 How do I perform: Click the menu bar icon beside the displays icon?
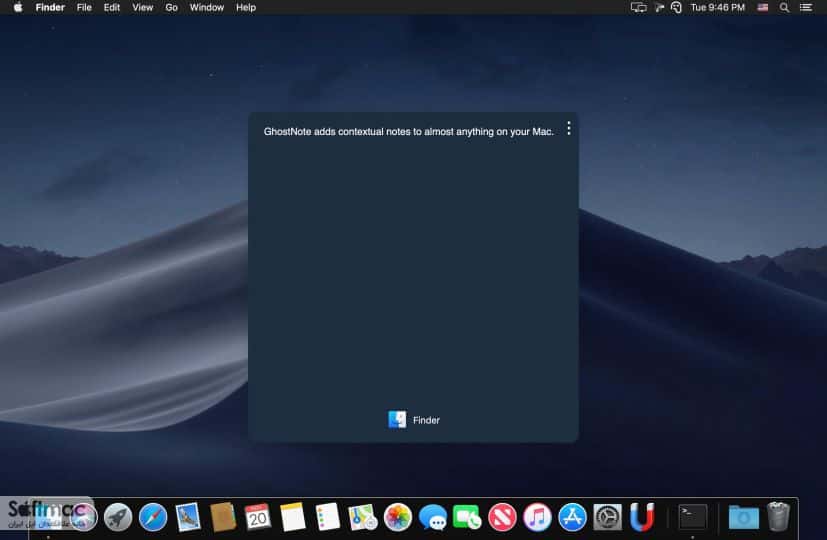[659, 7]
